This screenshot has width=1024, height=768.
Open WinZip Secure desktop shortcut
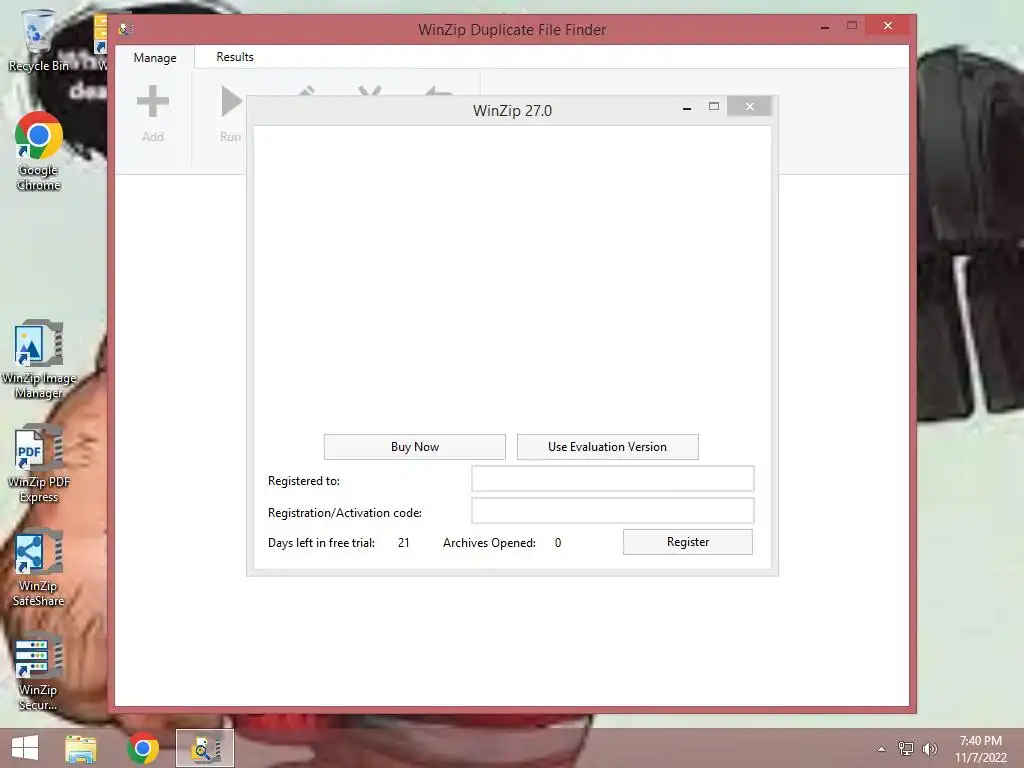(39, 671)
